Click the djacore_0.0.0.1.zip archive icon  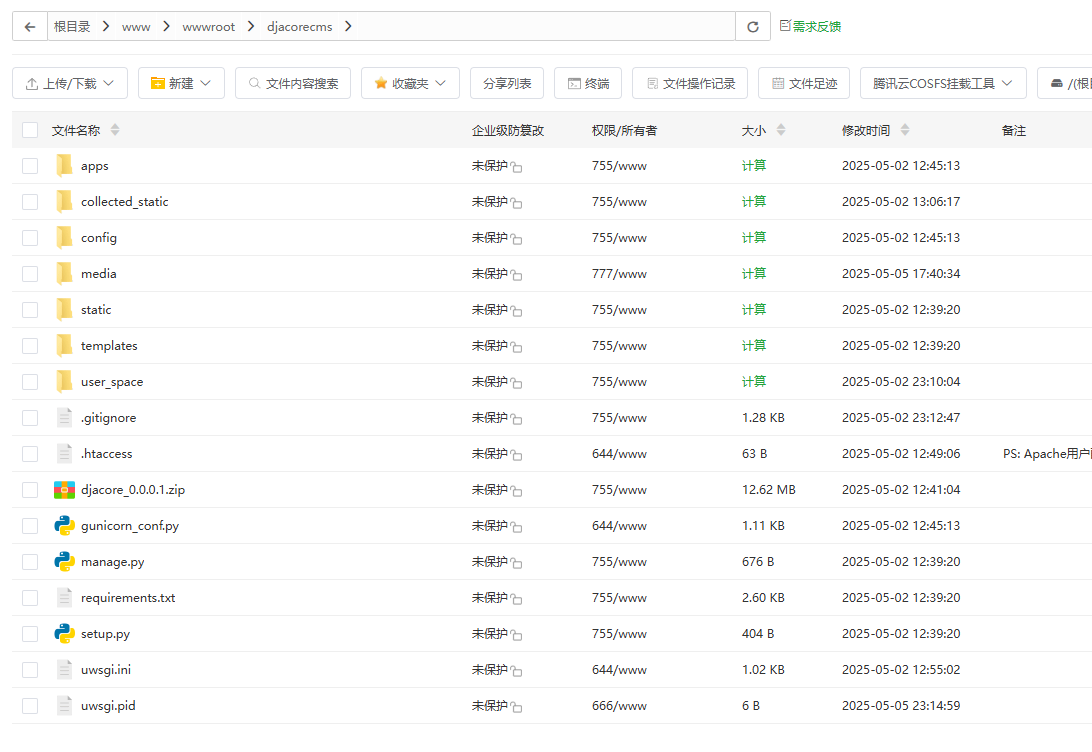coord(65,490)
